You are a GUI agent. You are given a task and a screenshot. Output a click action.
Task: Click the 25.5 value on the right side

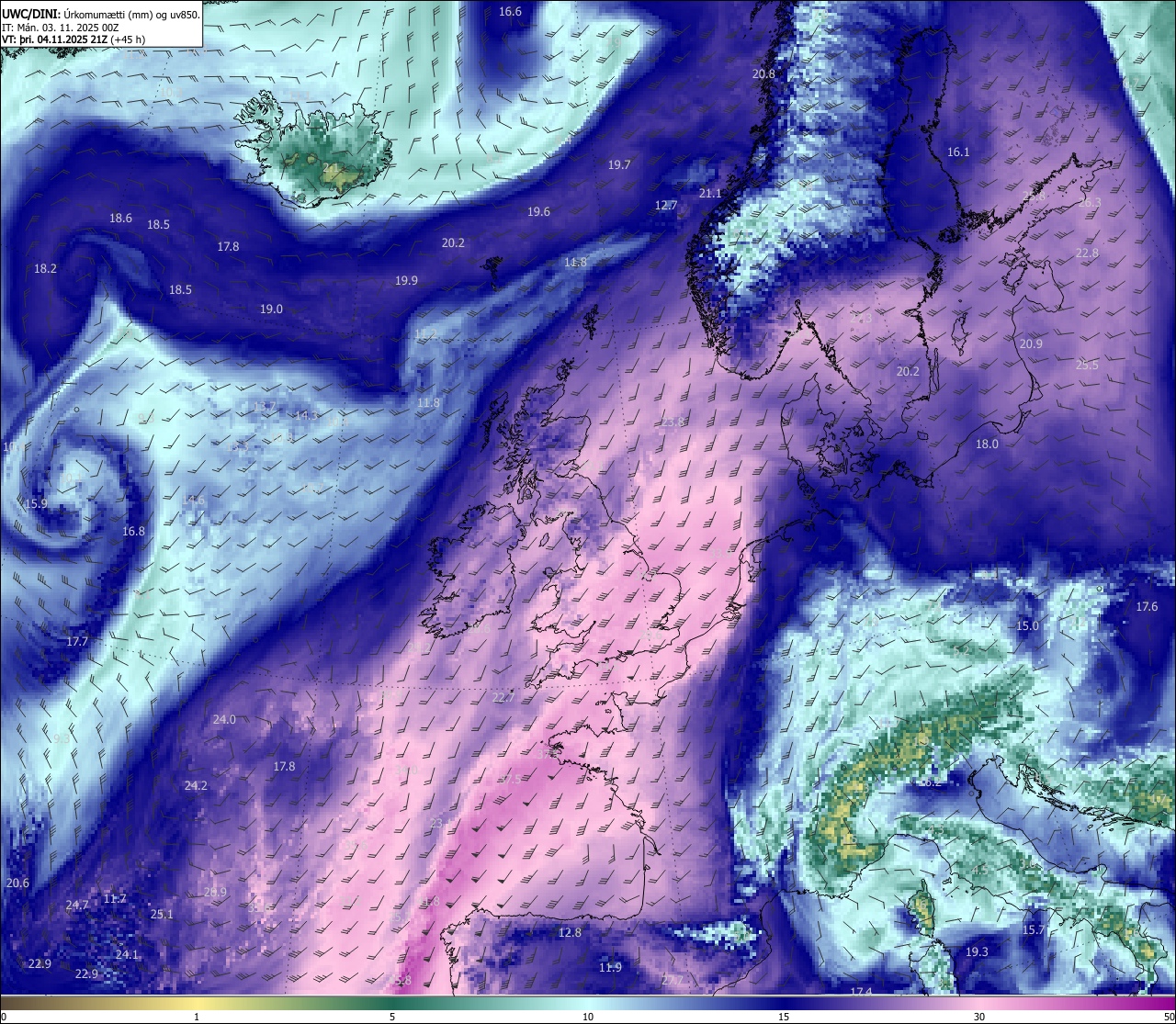coord(1087,365)
